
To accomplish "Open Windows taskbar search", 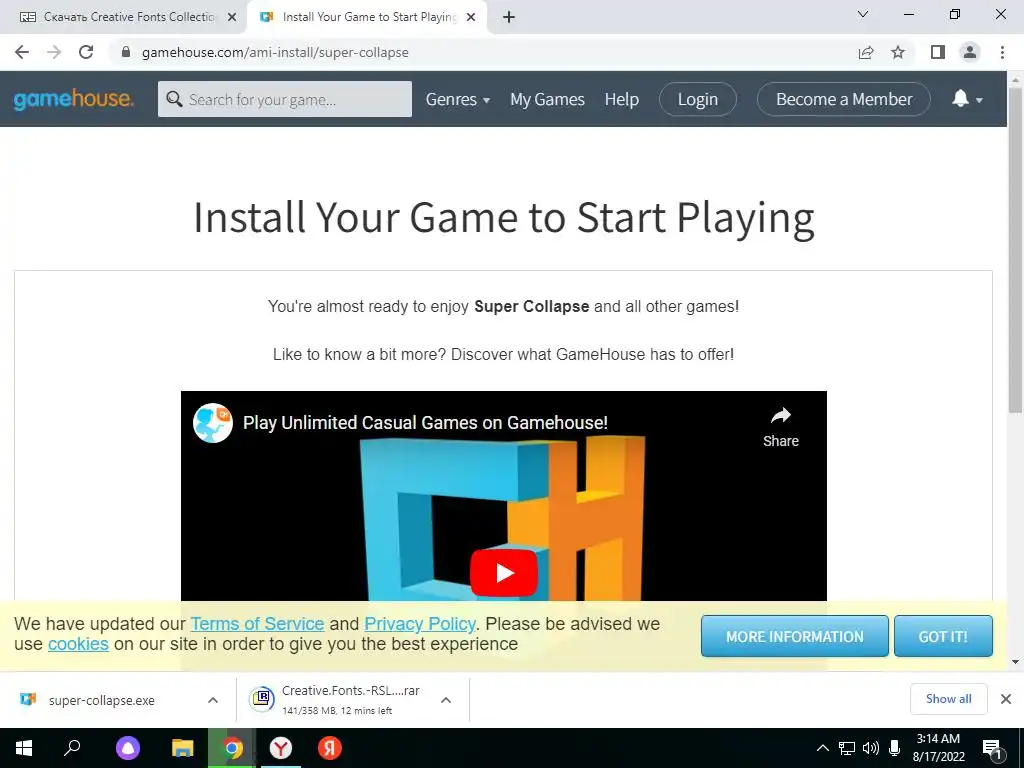I will pyautogui.click(x=72, y=748).
